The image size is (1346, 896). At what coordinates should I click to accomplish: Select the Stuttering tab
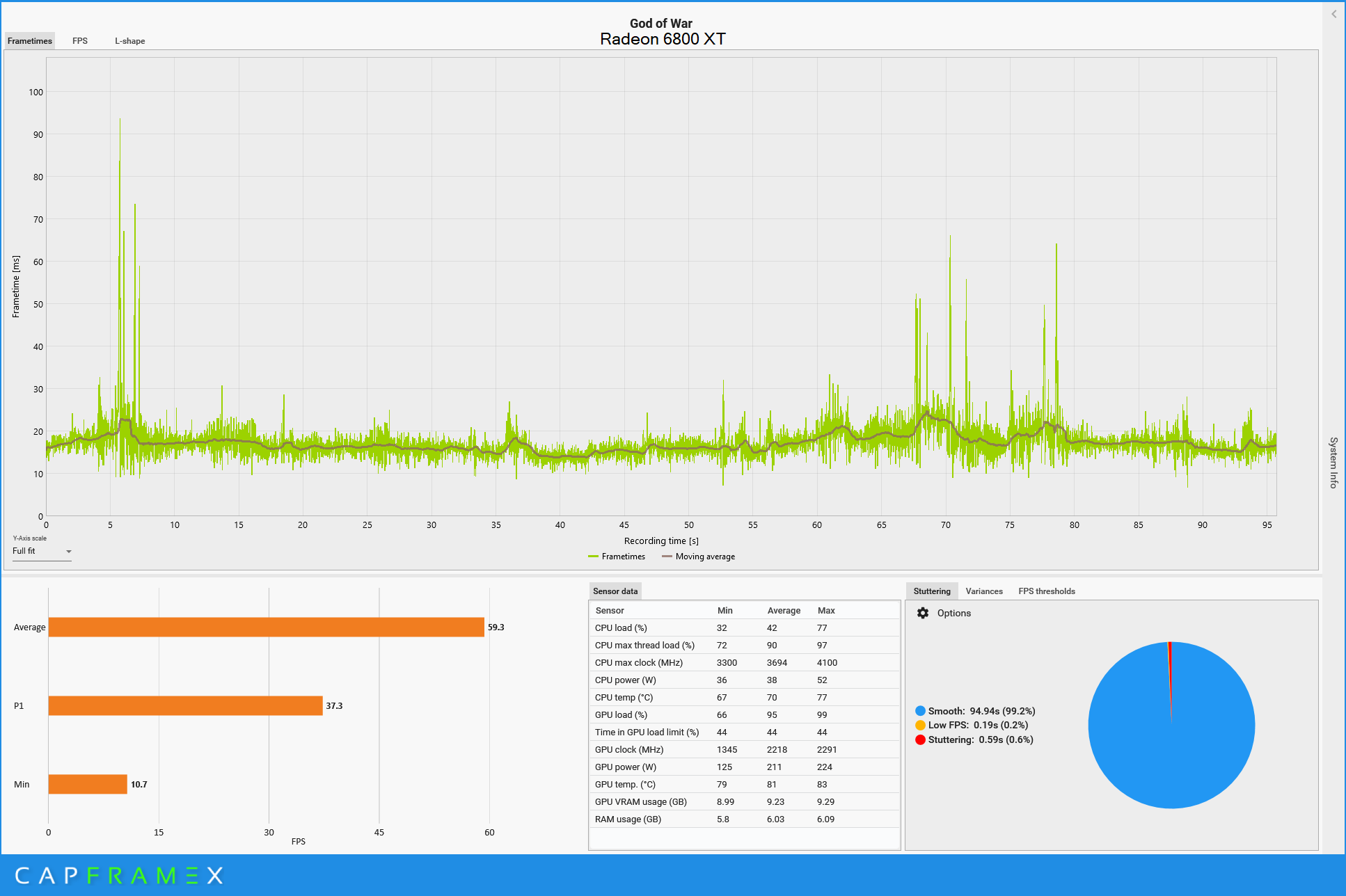point(931,591)
